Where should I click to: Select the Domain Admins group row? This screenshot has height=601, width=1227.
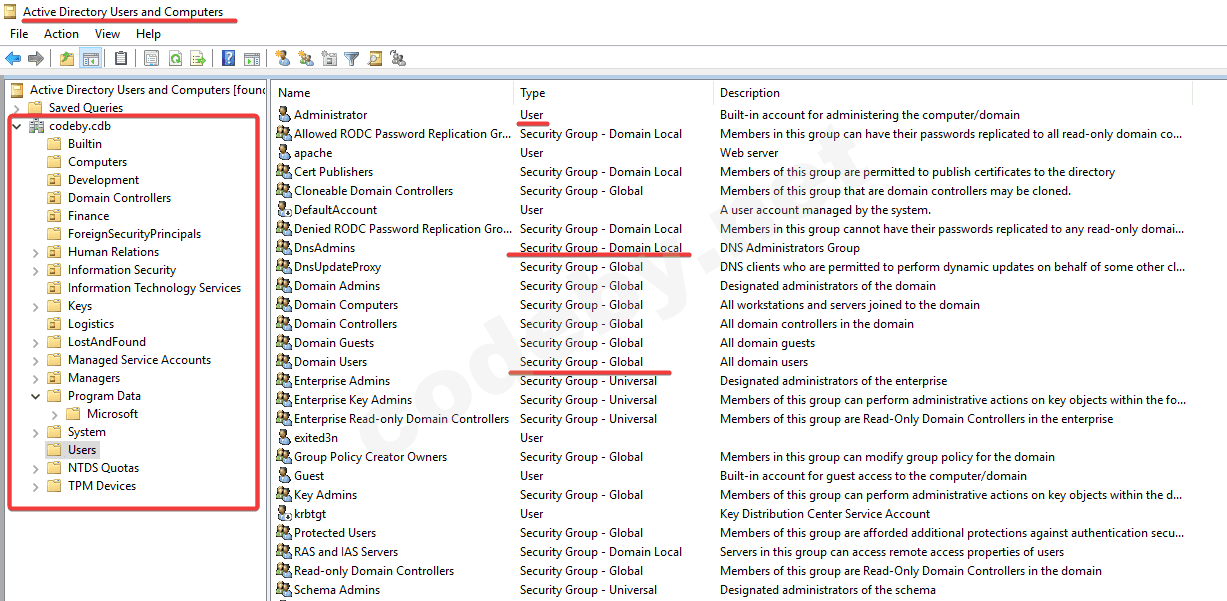tap(733, 286)
